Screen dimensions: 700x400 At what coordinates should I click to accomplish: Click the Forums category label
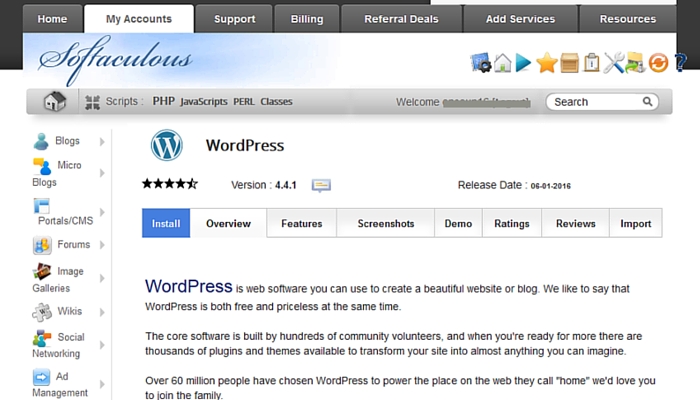tap(74, 245)
